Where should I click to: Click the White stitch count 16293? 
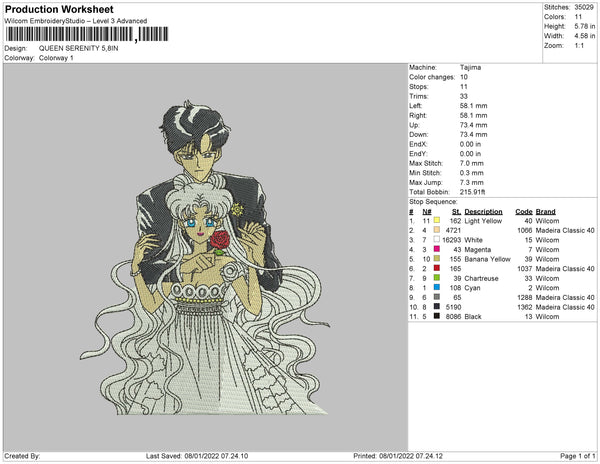(452, 240)
